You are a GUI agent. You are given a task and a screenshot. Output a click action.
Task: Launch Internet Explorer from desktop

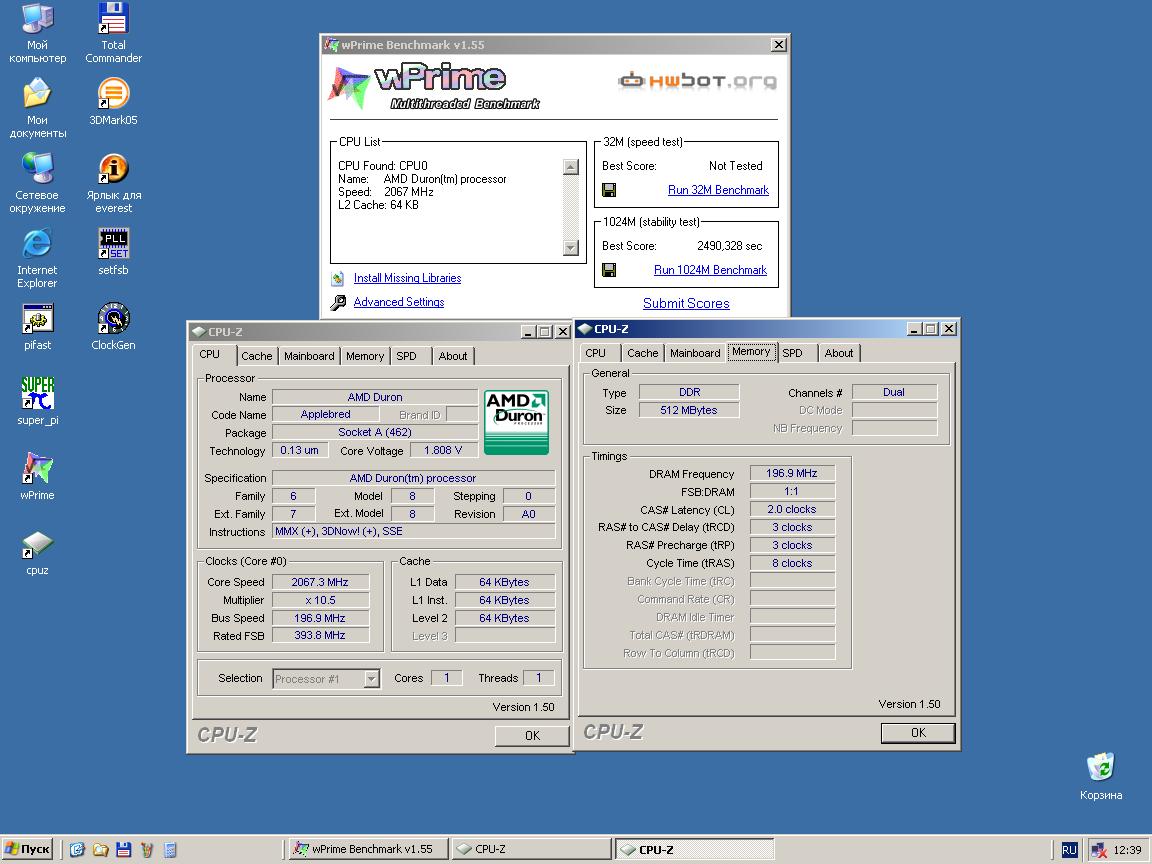coord(37,258)
